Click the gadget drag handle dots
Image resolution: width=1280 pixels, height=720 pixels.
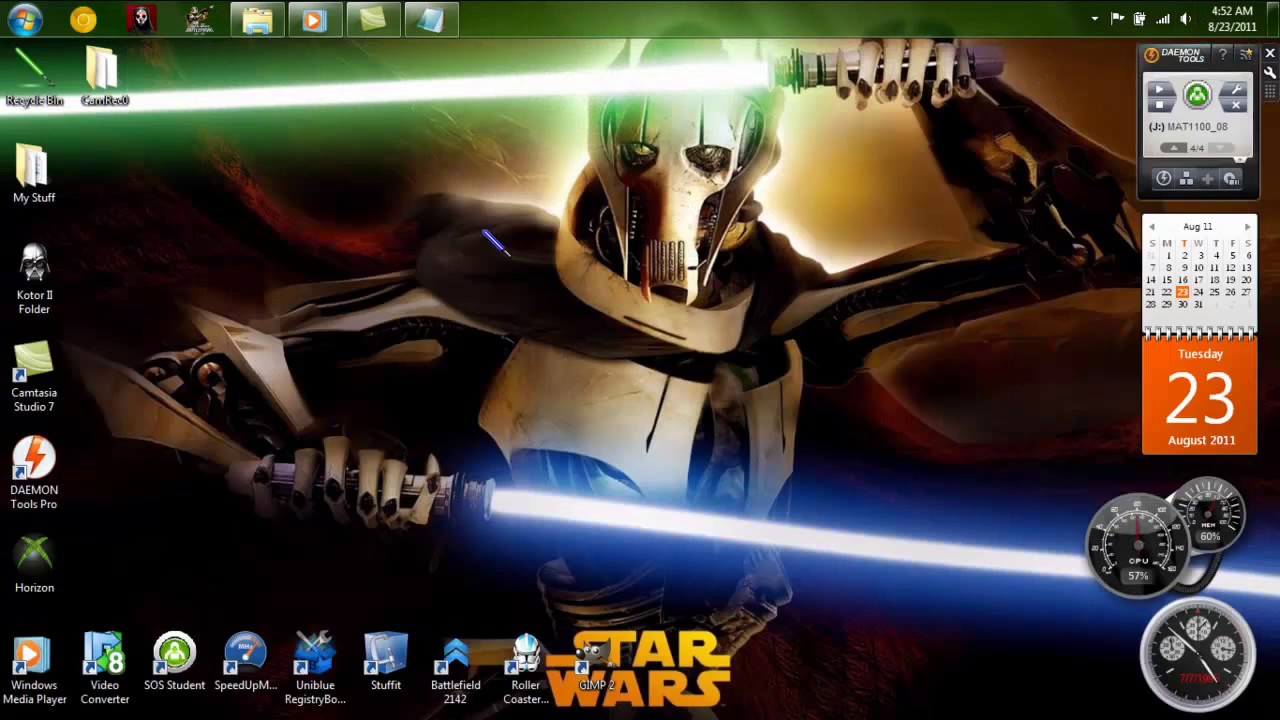1270,89
